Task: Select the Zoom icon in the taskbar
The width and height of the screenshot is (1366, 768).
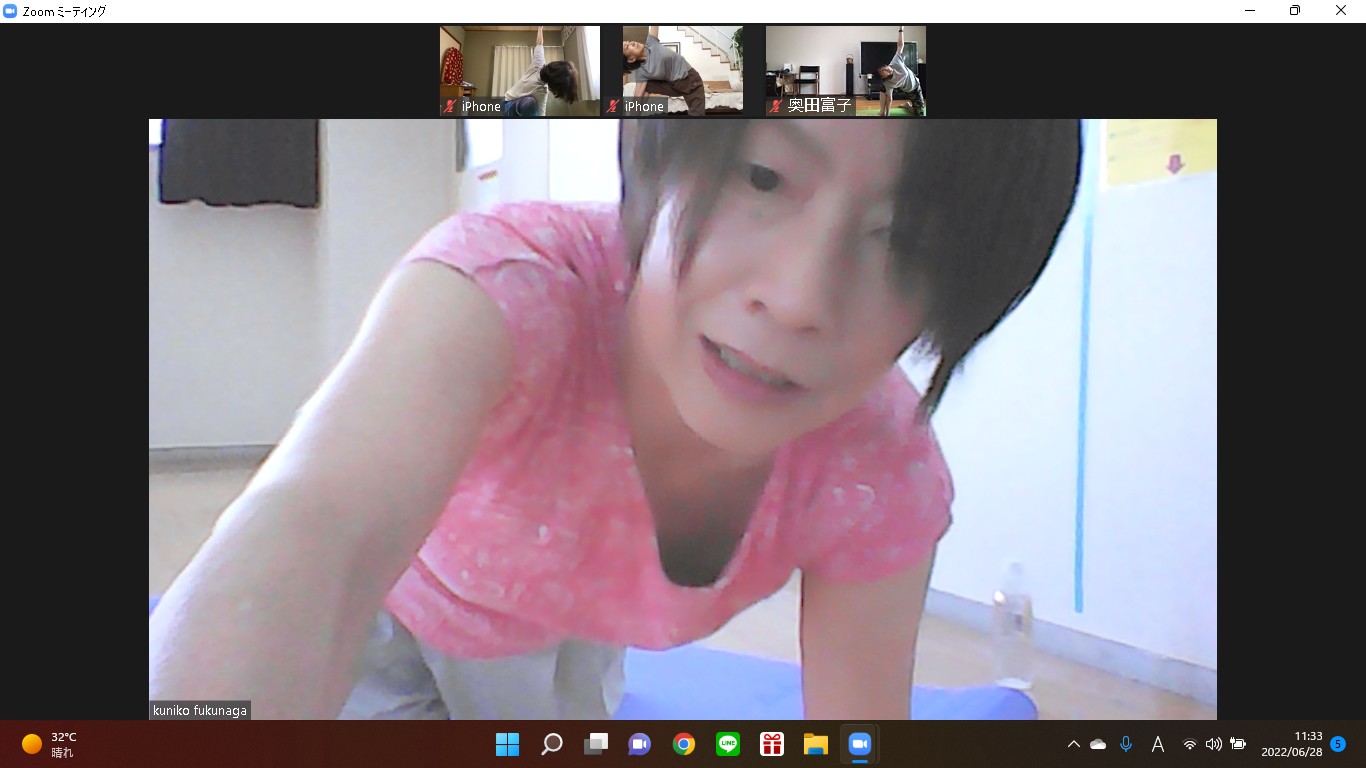Action: point(860,744)
